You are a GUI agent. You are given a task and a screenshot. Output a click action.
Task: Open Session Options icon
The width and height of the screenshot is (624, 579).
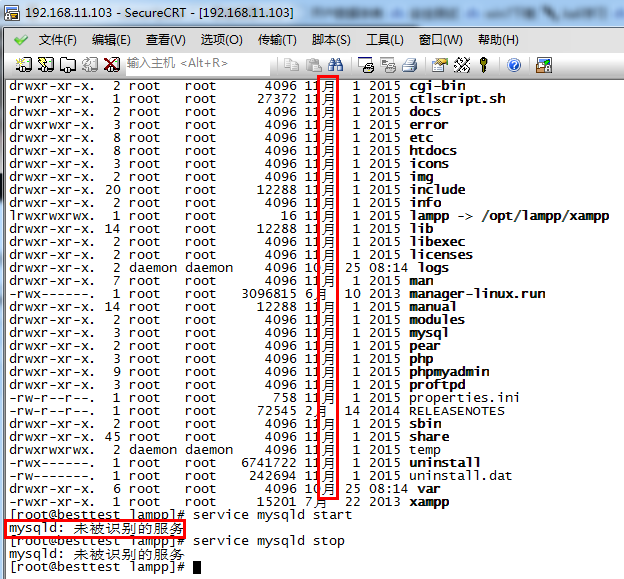(x=440, y=64)
